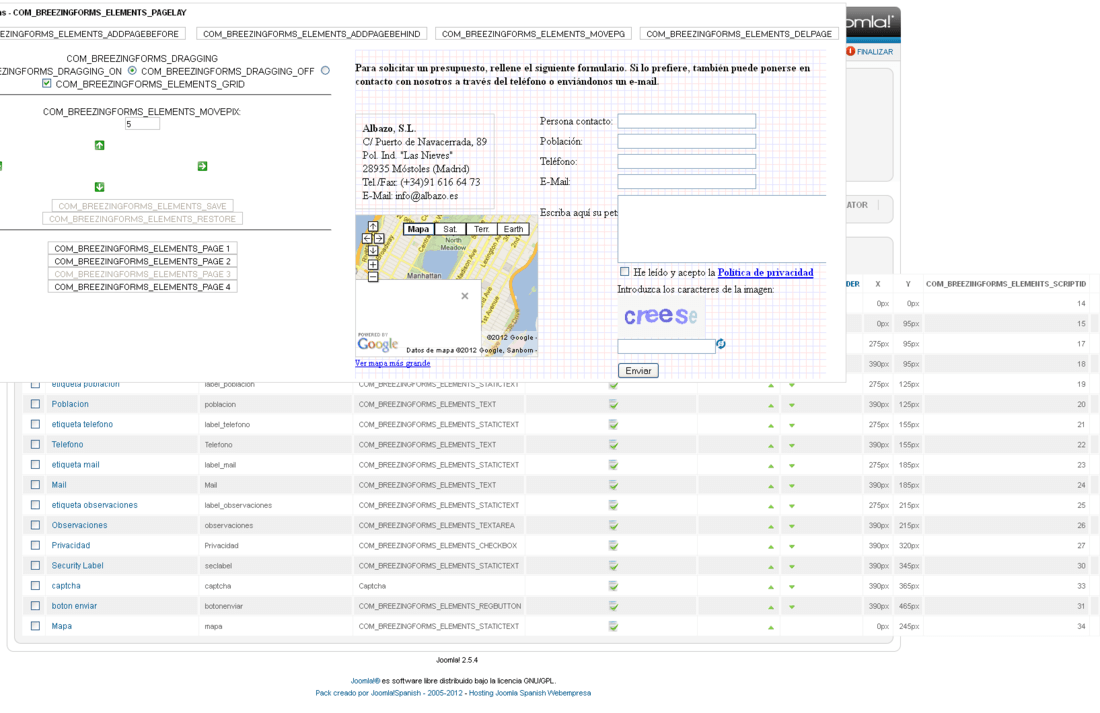Focus the Población text field
The height and width of the screenshot is (713, 1100).
[x=686, y=141]
